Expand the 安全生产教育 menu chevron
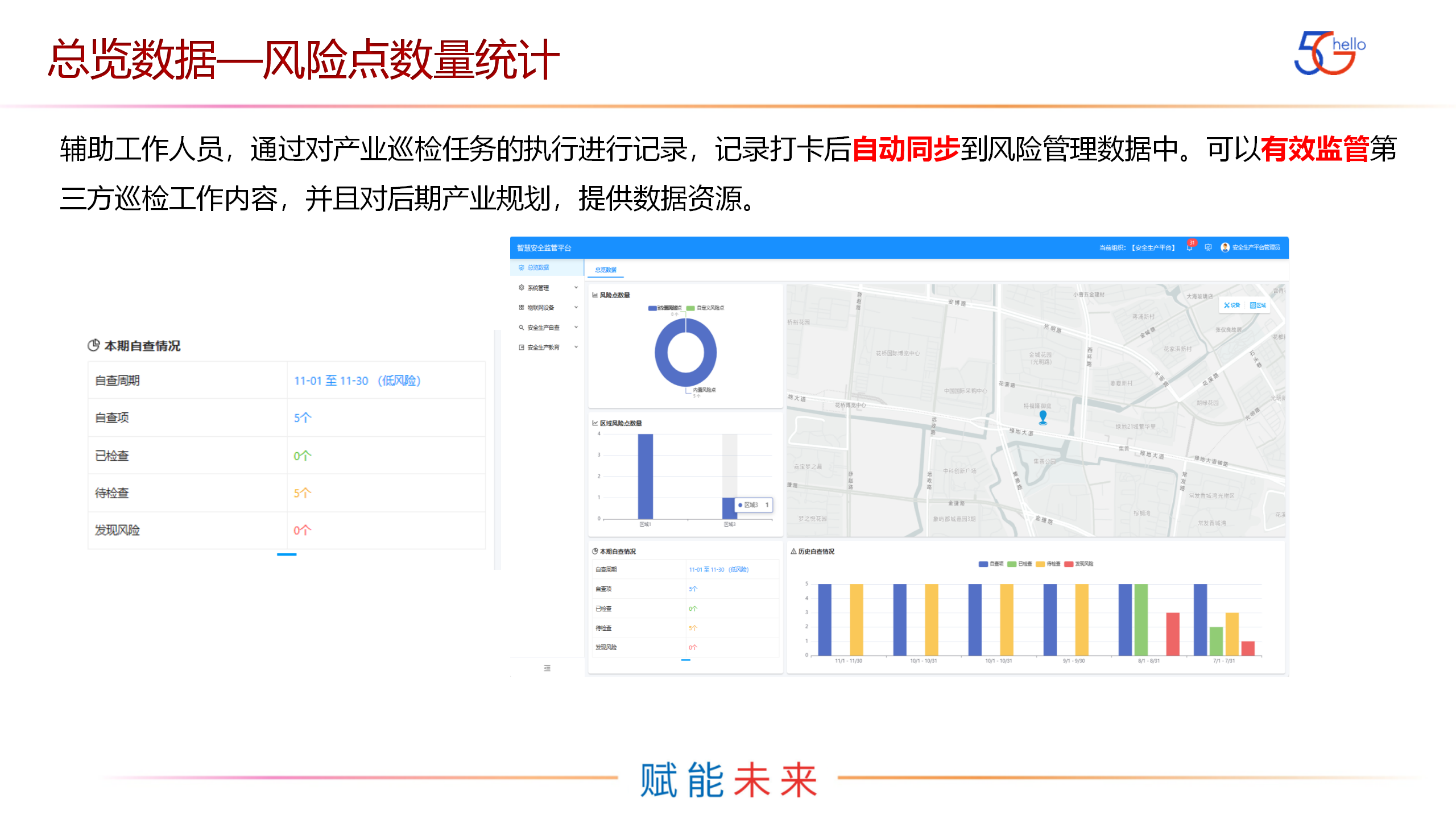This screenshot has height=819, width=1456. click(576, 347)
